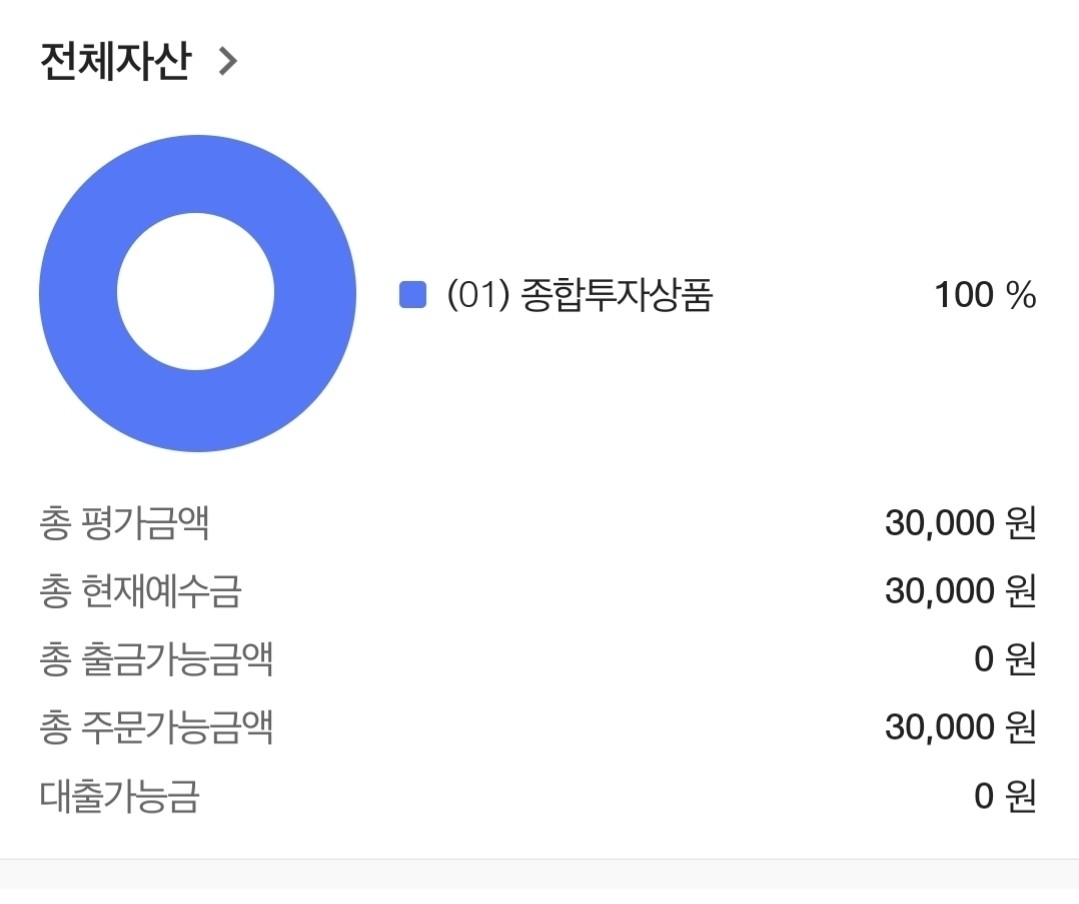Select the 총 주문가능금액 label
The height and width of the screenshot is (904, 1079).
coord(156,727)
